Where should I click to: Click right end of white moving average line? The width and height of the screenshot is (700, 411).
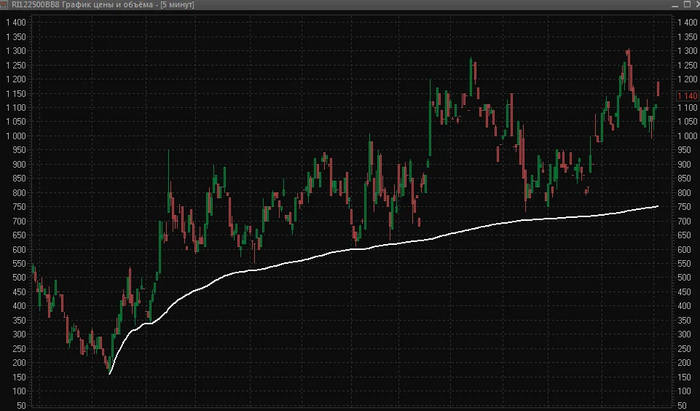[x=657, y=206]
